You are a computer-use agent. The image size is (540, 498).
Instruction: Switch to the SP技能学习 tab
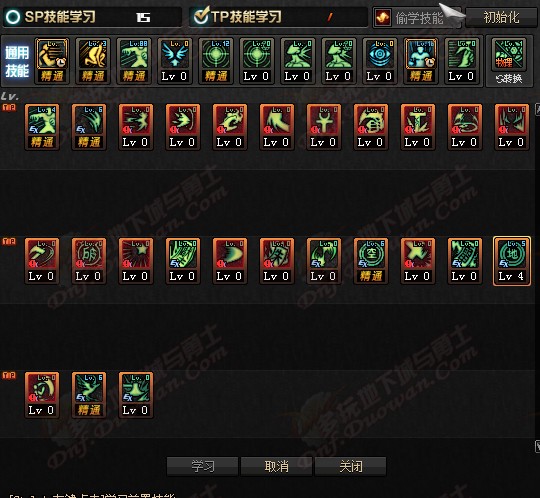[x=92, y=17]
